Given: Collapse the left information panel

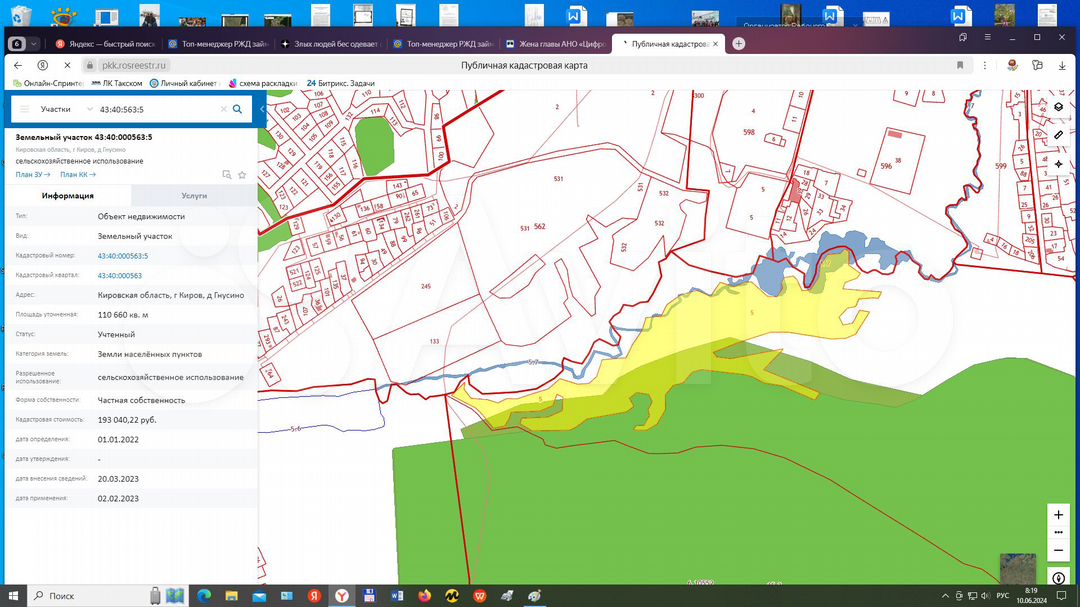Looking at the screenshot, I should pyautogui.click(x=262, y=109).
